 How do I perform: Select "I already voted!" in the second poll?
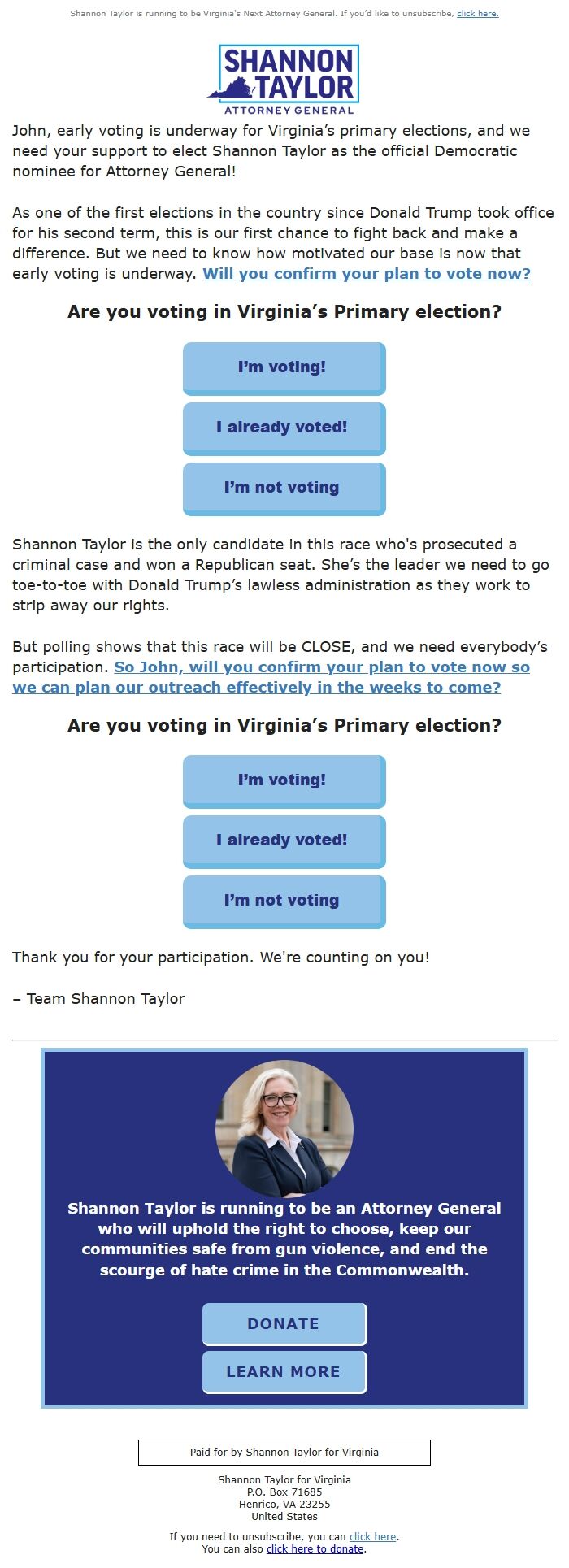283,840
